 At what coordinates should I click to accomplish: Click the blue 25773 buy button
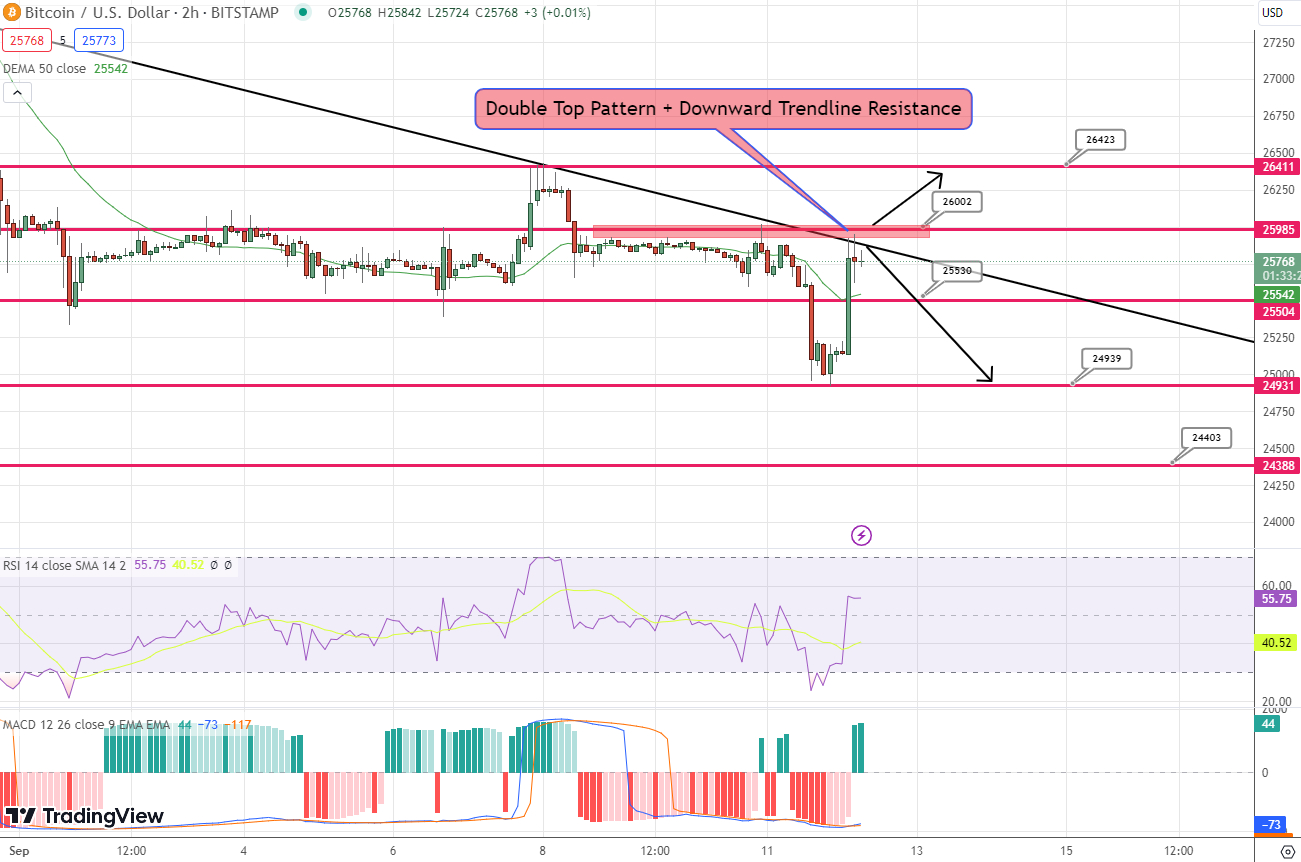click(x=98, y=41)
